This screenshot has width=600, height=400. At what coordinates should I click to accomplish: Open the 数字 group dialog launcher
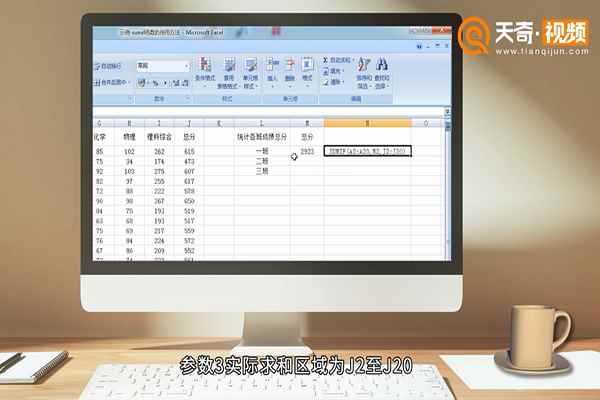coord(188,99)
